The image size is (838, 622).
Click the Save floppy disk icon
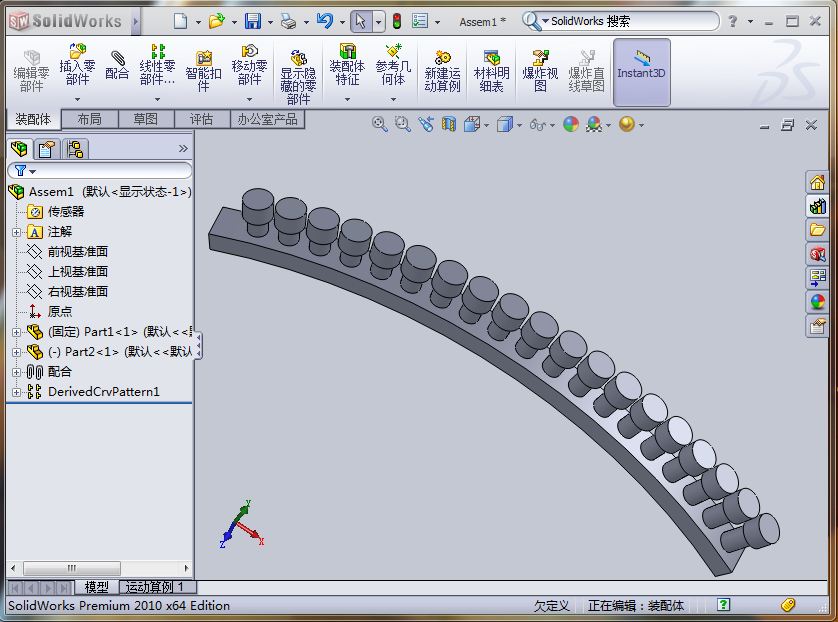(x=253, y=21)
